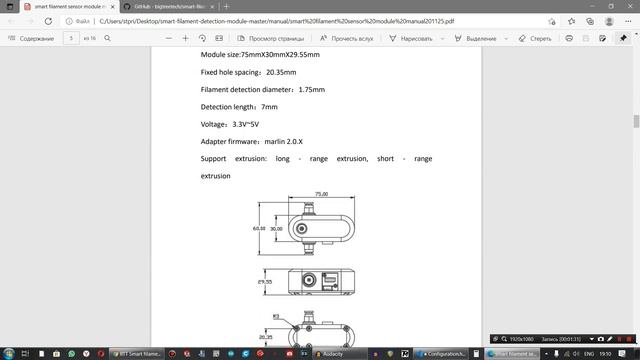
Task: Click the file info icon in address bar
Action: click(69, 21)
